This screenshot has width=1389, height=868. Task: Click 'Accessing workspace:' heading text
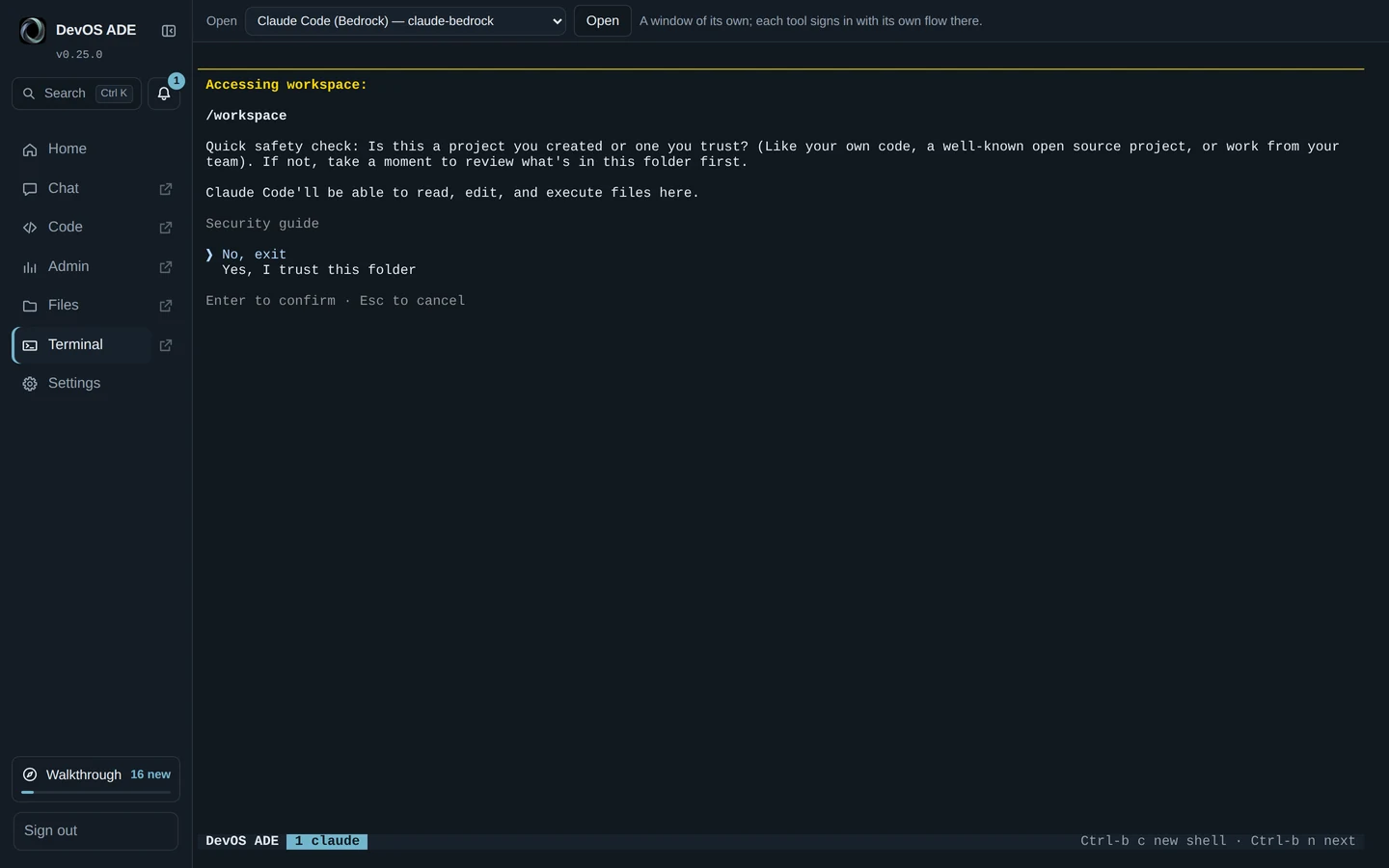pos(286,85)
